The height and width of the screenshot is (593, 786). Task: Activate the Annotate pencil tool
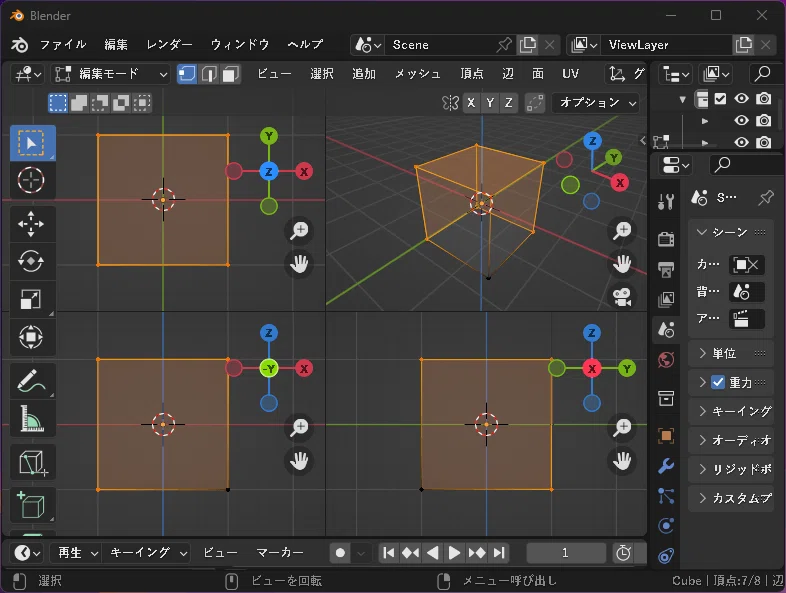pos(31,381)
